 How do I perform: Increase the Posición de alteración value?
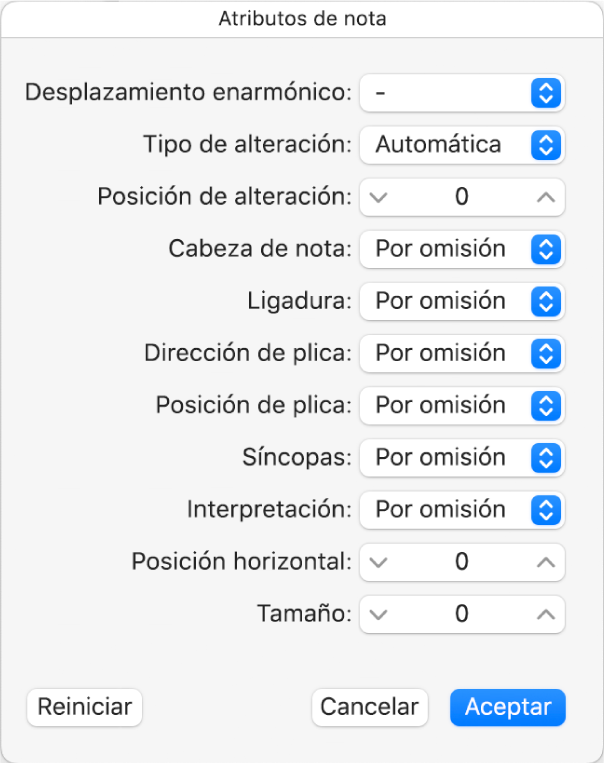click(x=545, y=197)
